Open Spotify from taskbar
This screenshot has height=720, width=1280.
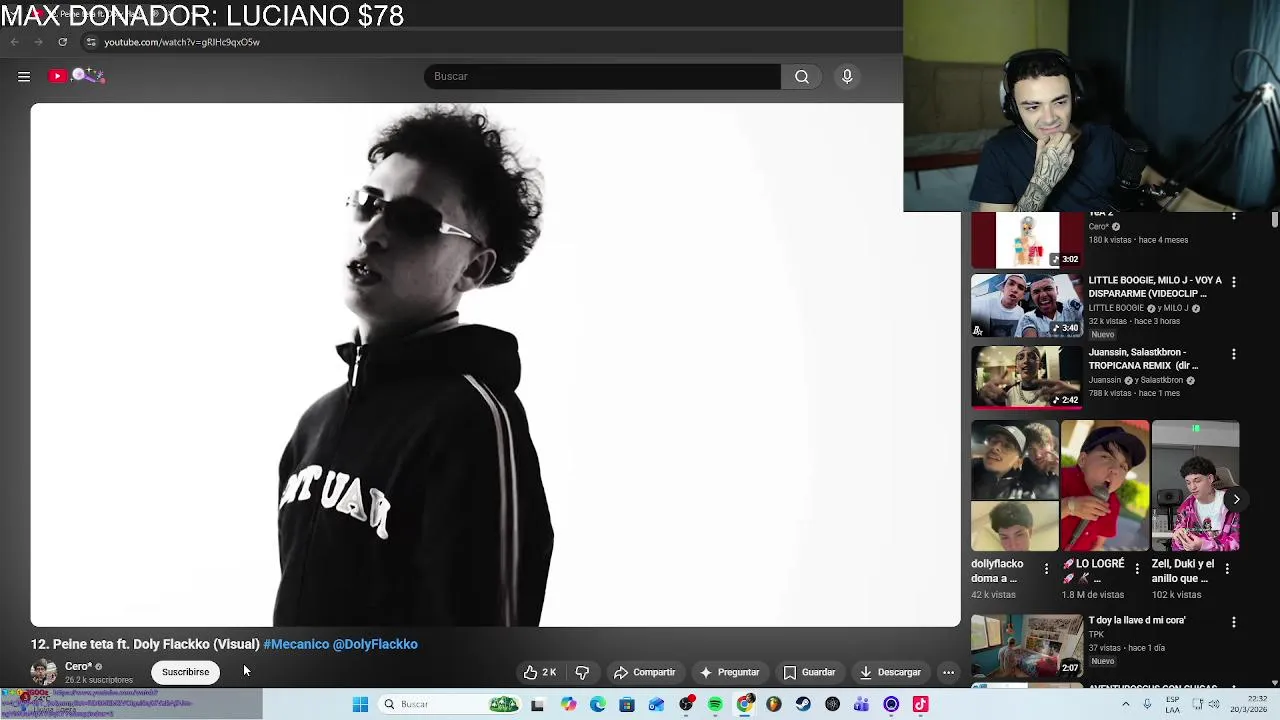pyautogui.click(x=715, y=704)
